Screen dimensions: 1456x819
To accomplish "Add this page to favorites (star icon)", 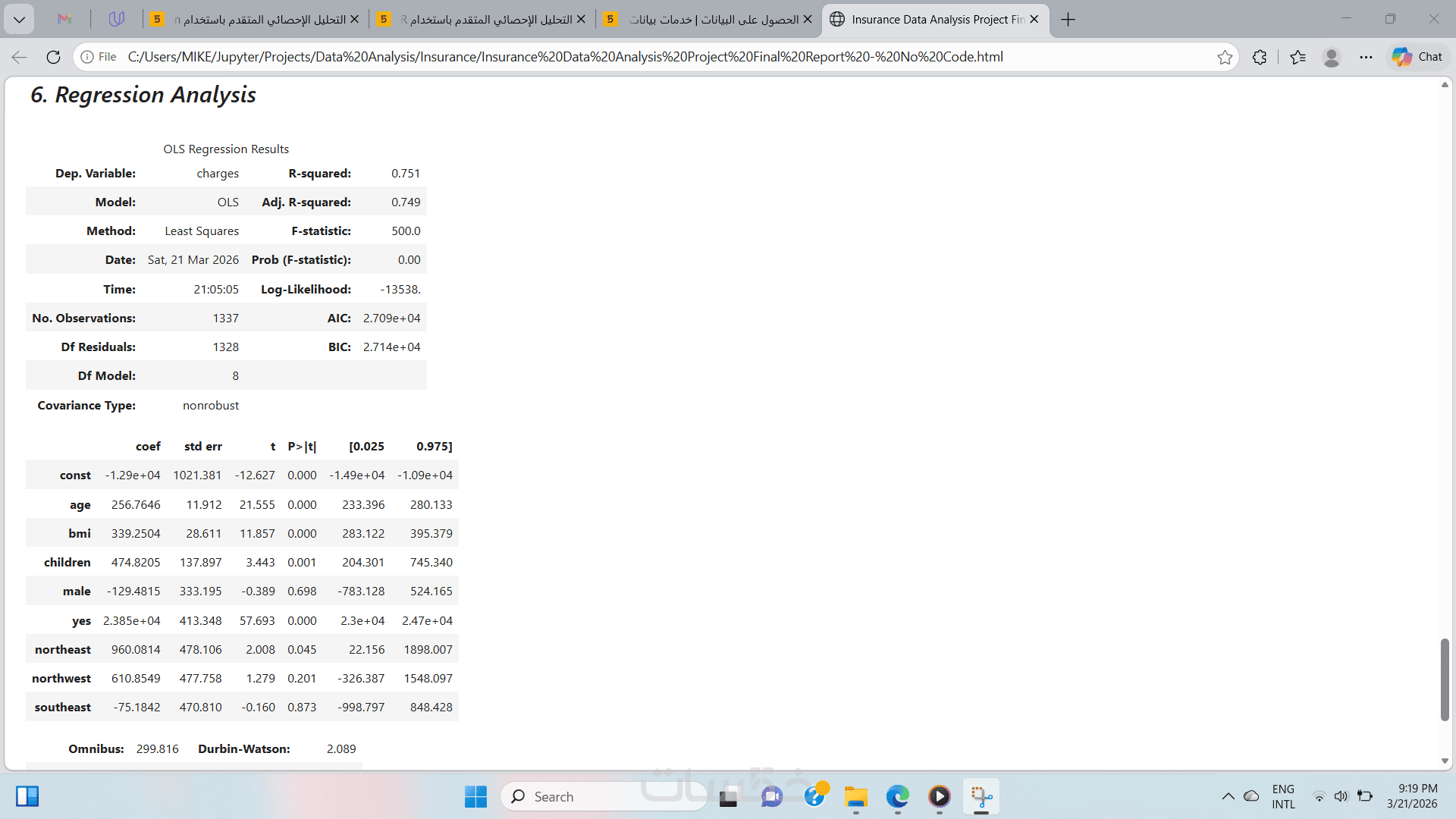I will tap(1224, 57).
